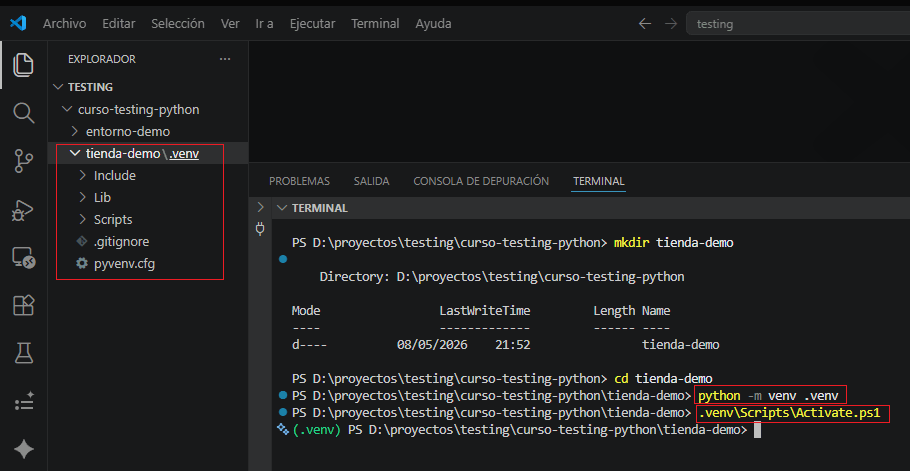Click the mkdir tienda-demo command text
This screenshot has height=471, width=910.
pyautogui.click(x=674, y=243)
